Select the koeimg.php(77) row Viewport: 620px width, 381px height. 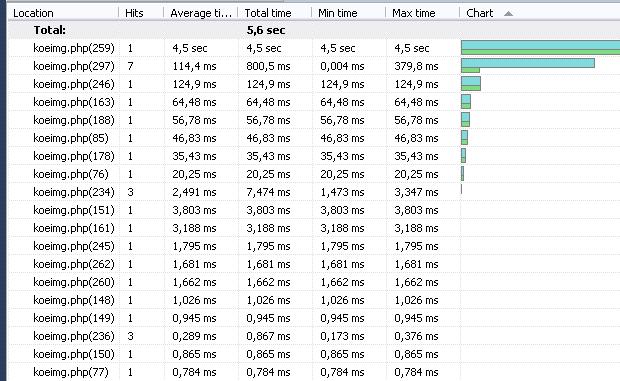(x=314, y=372)
